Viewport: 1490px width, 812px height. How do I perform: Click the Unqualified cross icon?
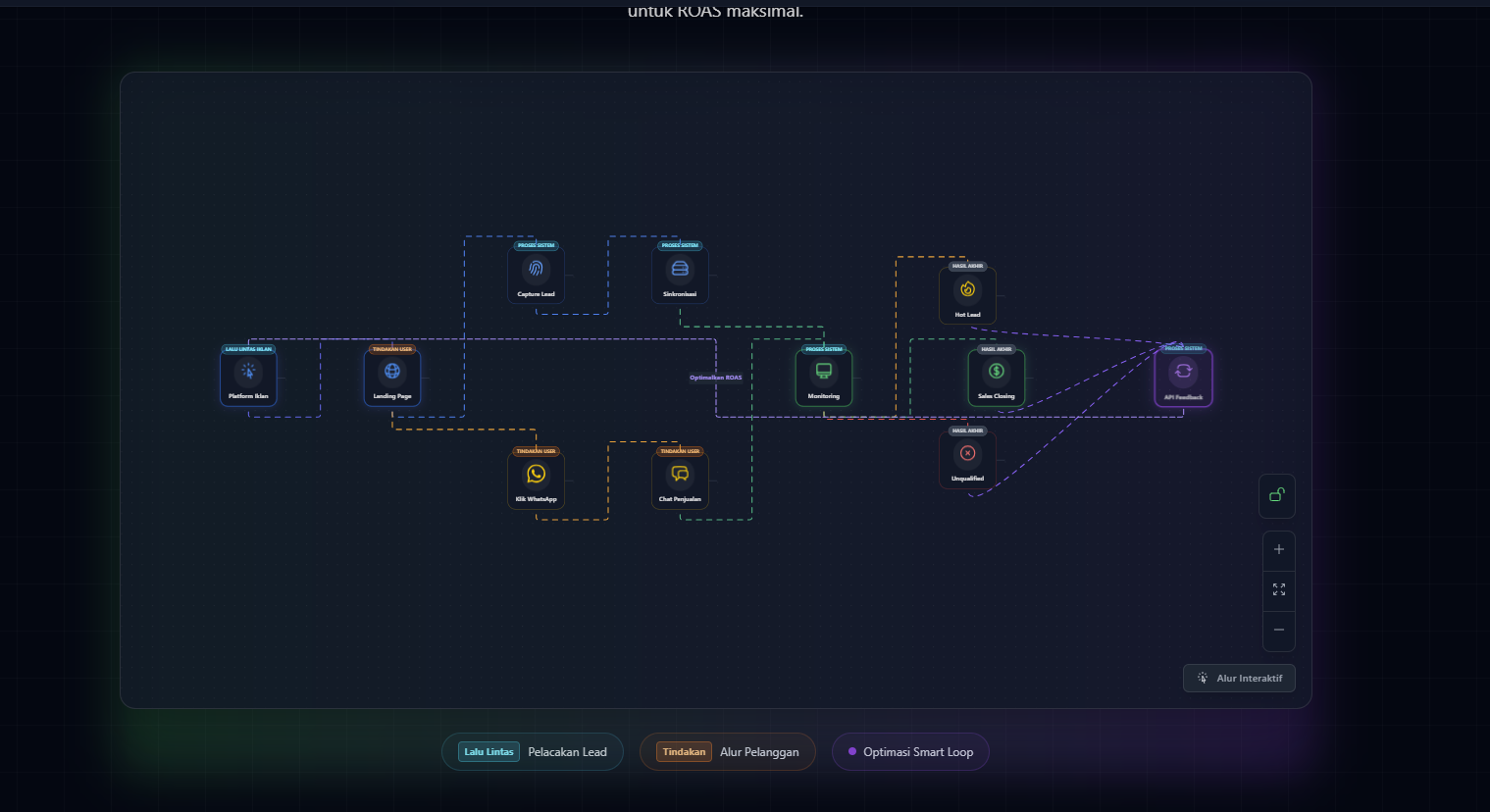(967, 453)
